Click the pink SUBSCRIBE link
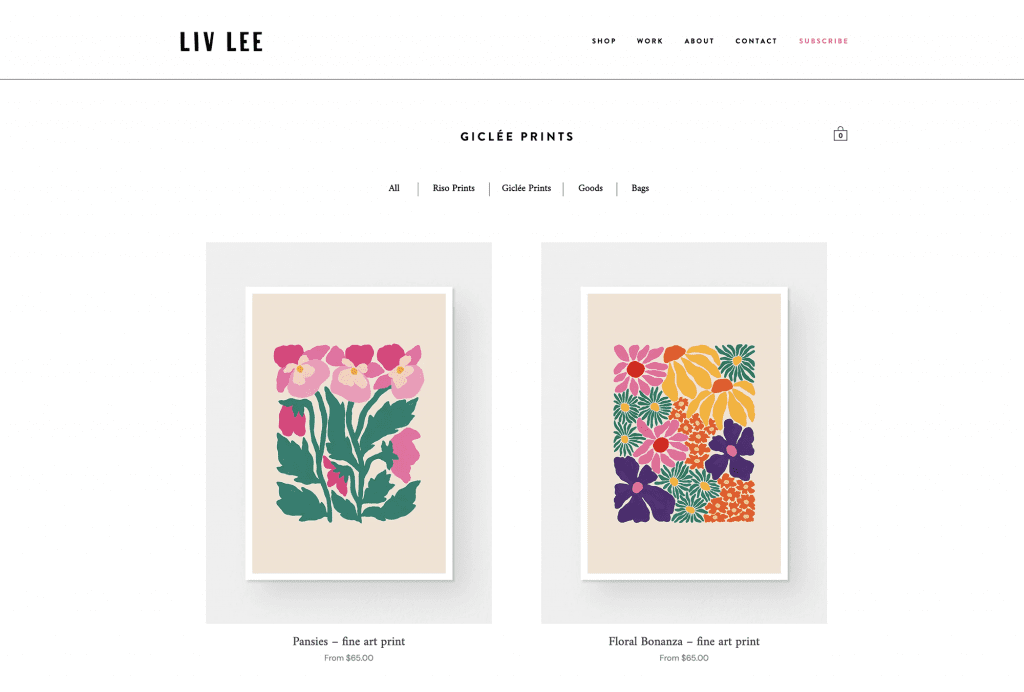 tap(824, 41)
